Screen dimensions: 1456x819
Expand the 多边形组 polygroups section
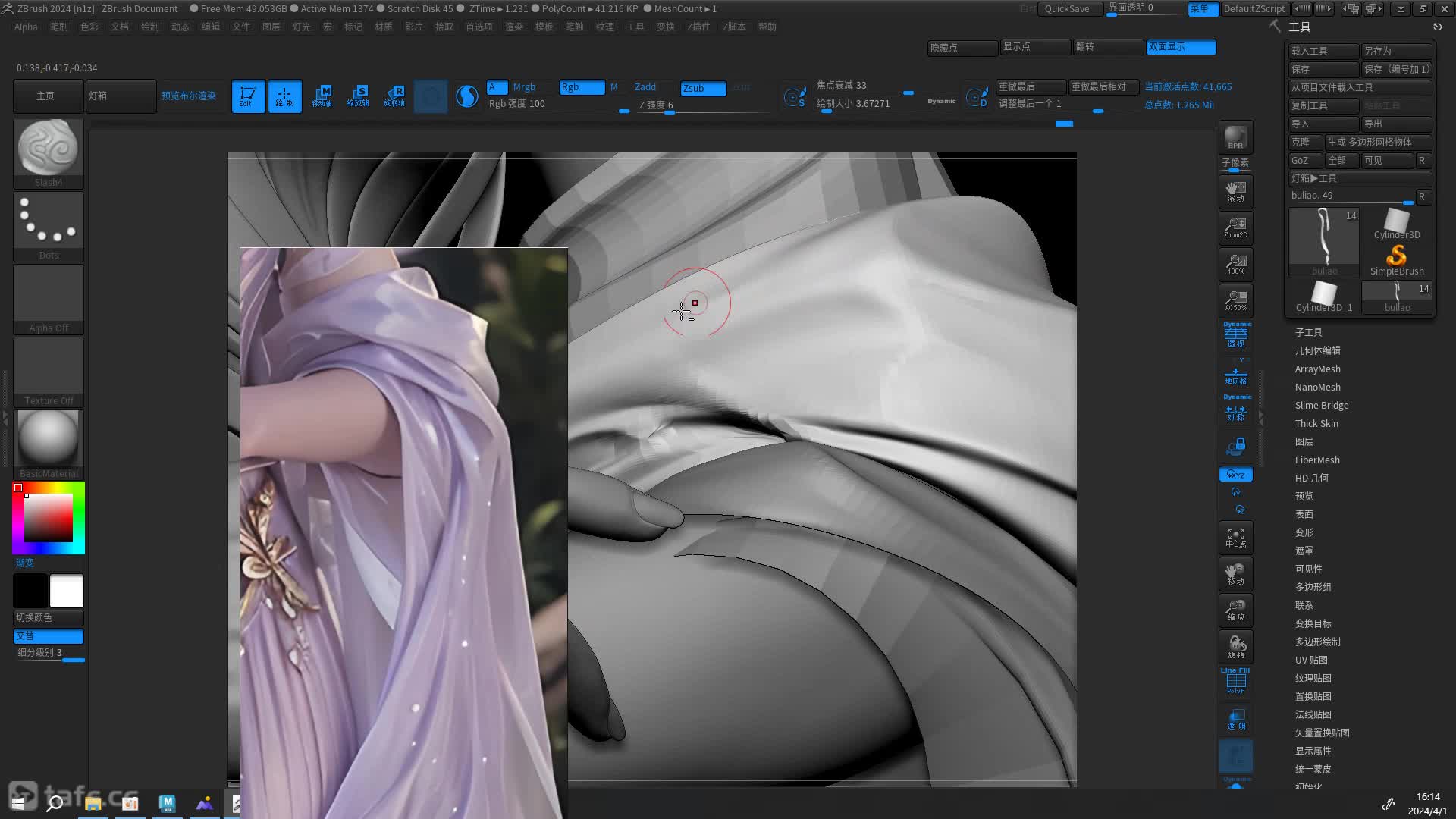1313,588
